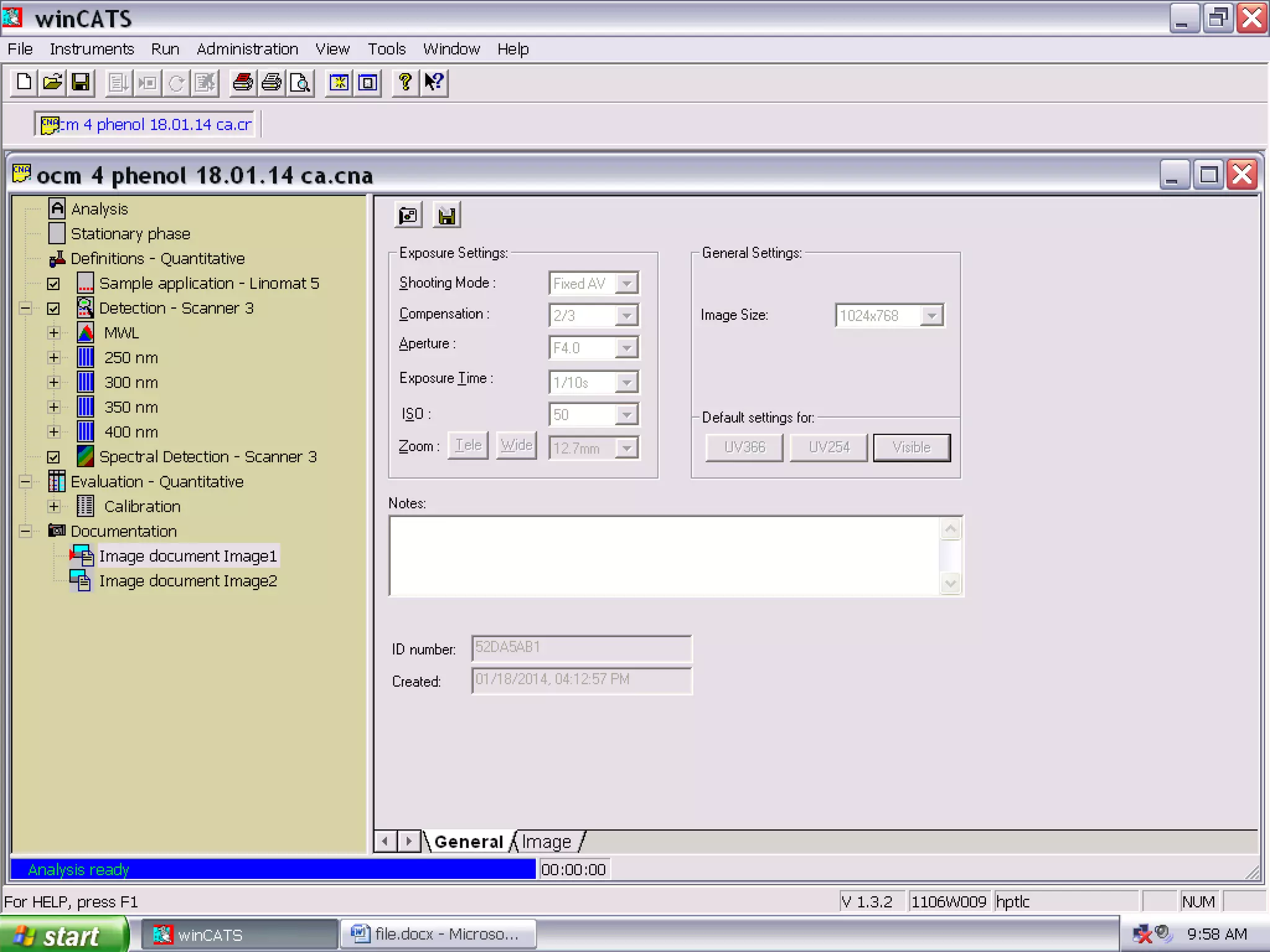Viewport: 1270px width, 952px height.
Task: Open the Instruments menu
Action: coord(92,49)
